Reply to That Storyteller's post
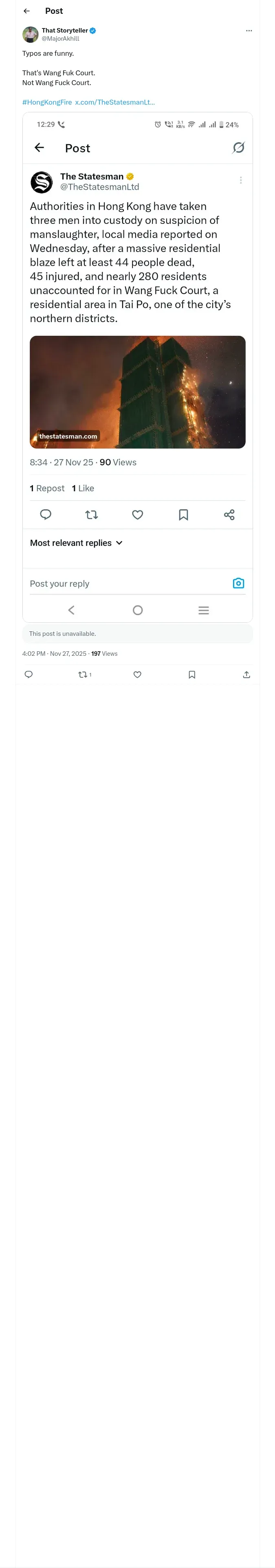Image resolution: width=275 pixels, height=1568 pixels. 29,675
